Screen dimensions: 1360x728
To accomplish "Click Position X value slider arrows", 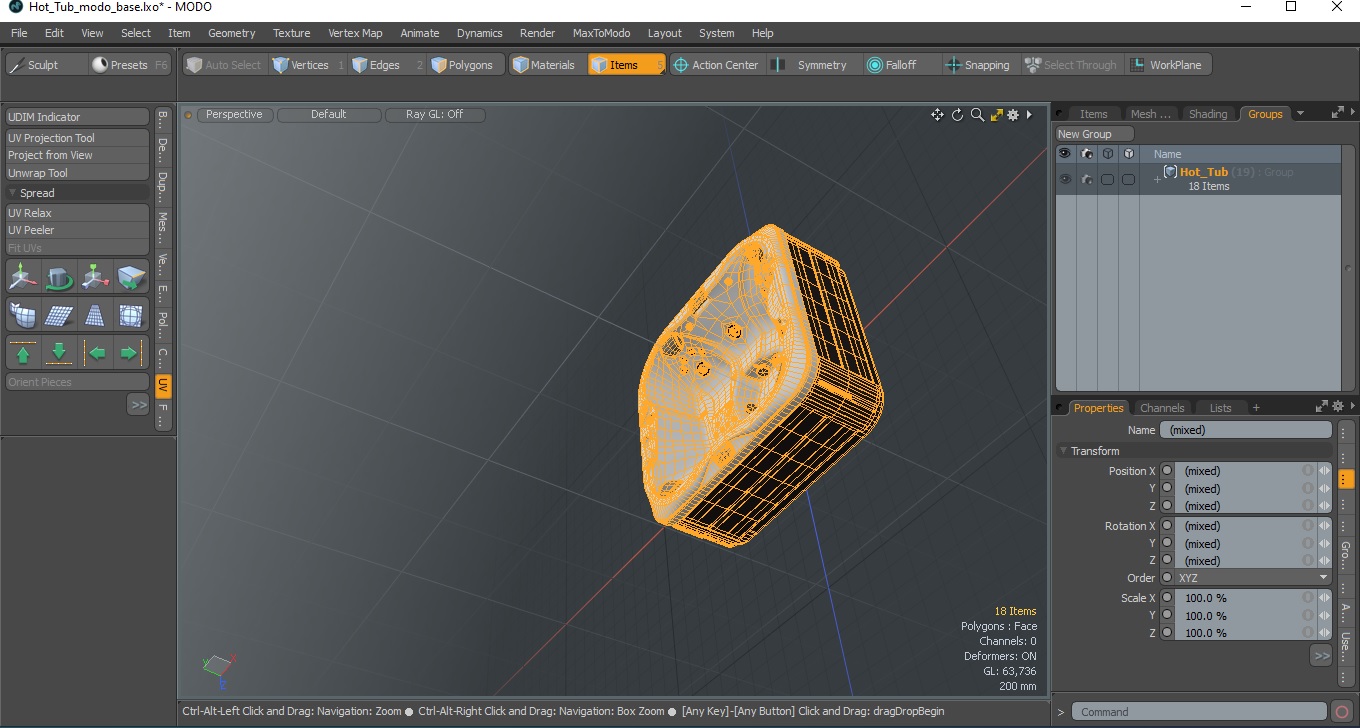I will (1324, 471).
